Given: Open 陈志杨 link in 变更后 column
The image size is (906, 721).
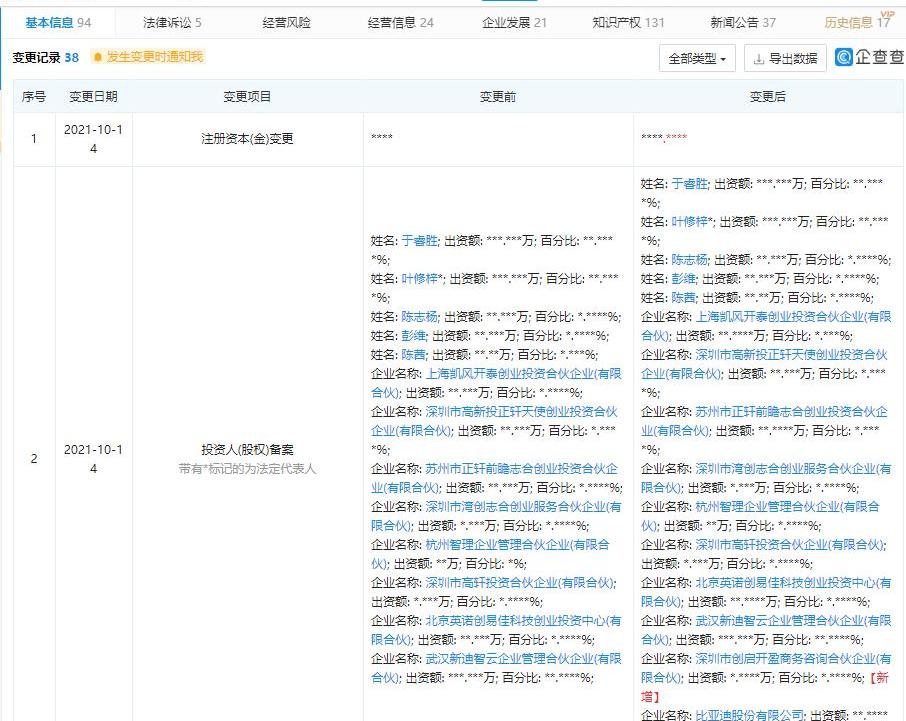Looking at the screenshot, I should 689,260.
